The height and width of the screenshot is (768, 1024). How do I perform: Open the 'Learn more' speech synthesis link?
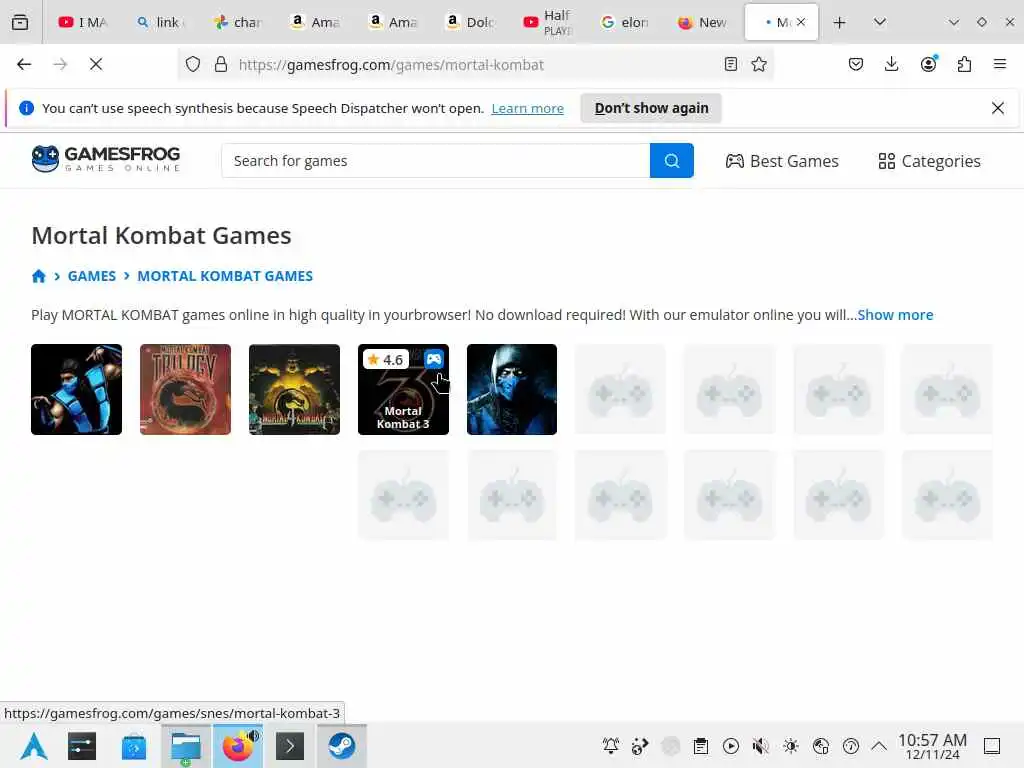tap(528, 108)
